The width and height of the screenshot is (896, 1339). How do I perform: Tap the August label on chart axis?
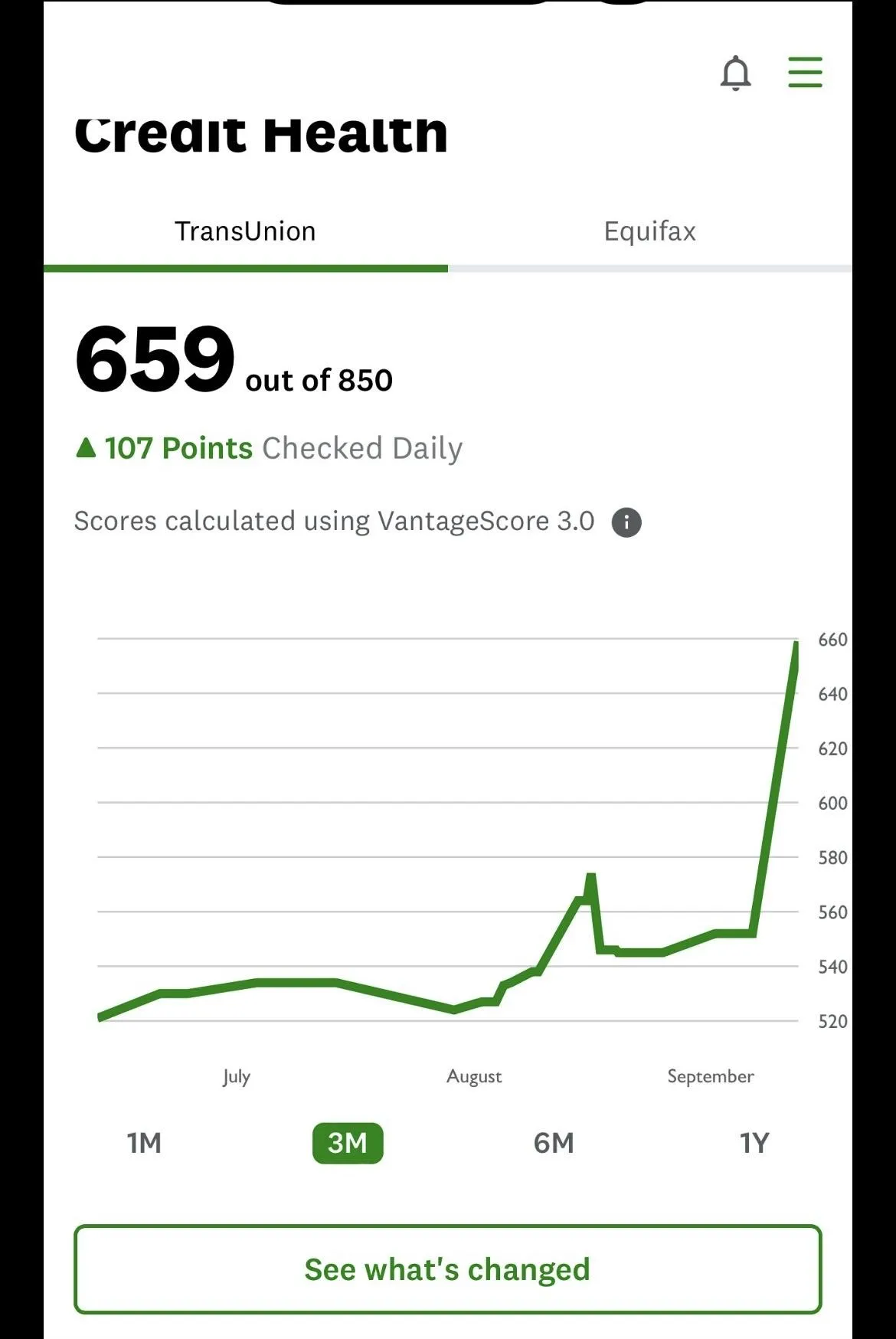tap(474, 1076)
